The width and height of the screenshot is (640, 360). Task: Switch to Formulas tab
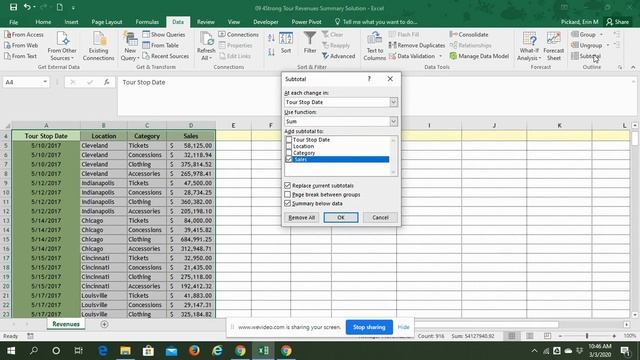point(147,22)
